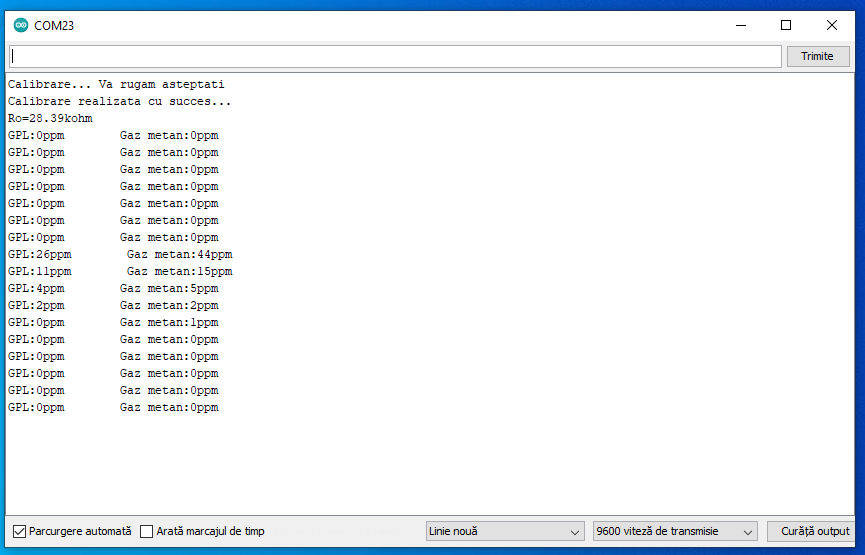Click the Gaz metan:2ppm reading

(x=169, y=306)
